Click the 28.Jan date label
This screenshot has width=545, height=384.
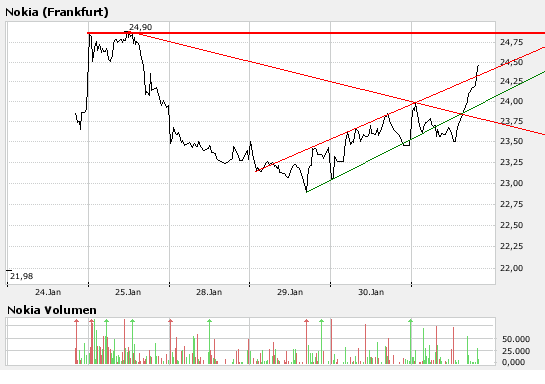(209, 292)
